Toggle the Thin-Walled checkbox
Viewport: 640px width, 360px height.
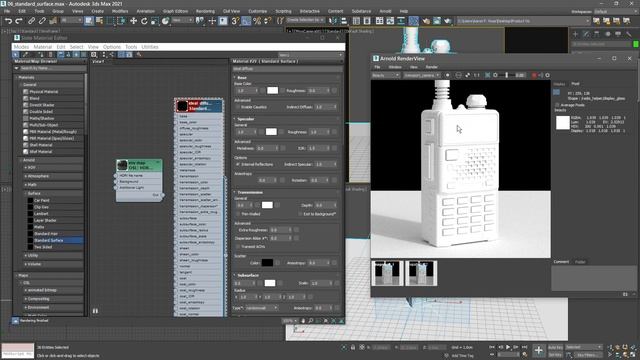(x=238, y=213)
